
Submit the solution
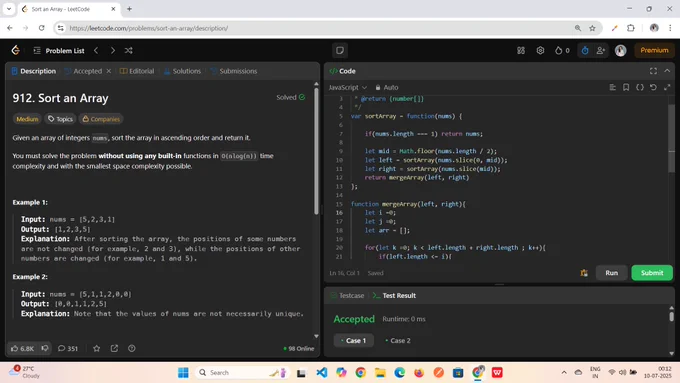tap(652, 273)
